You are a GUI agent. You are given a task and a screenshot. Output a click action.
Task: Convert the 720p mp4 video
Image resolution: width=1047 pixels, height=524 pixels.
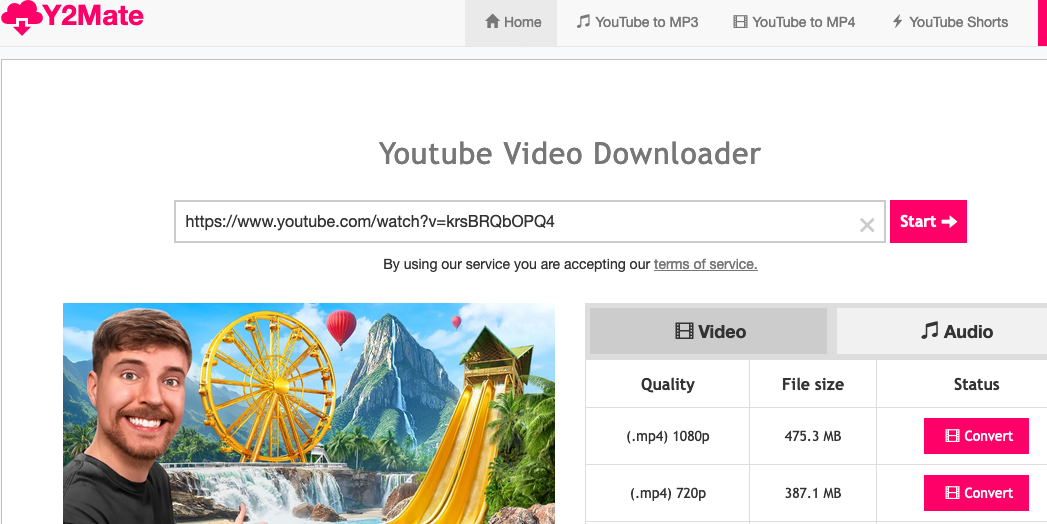pyautogui.click(x=976, y=493)
